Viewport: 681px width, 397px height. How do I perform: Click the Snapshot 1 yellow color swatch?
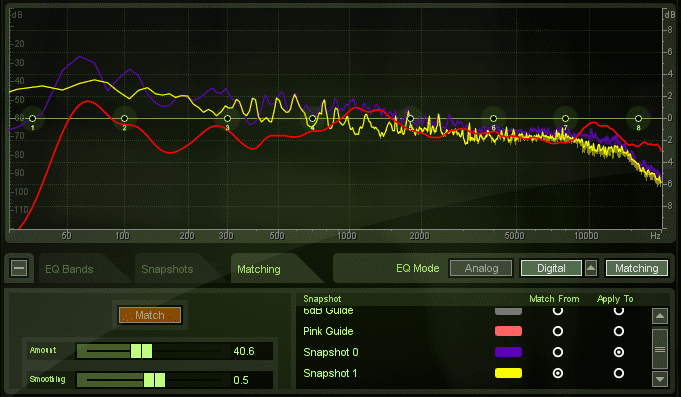coord(508,373)
